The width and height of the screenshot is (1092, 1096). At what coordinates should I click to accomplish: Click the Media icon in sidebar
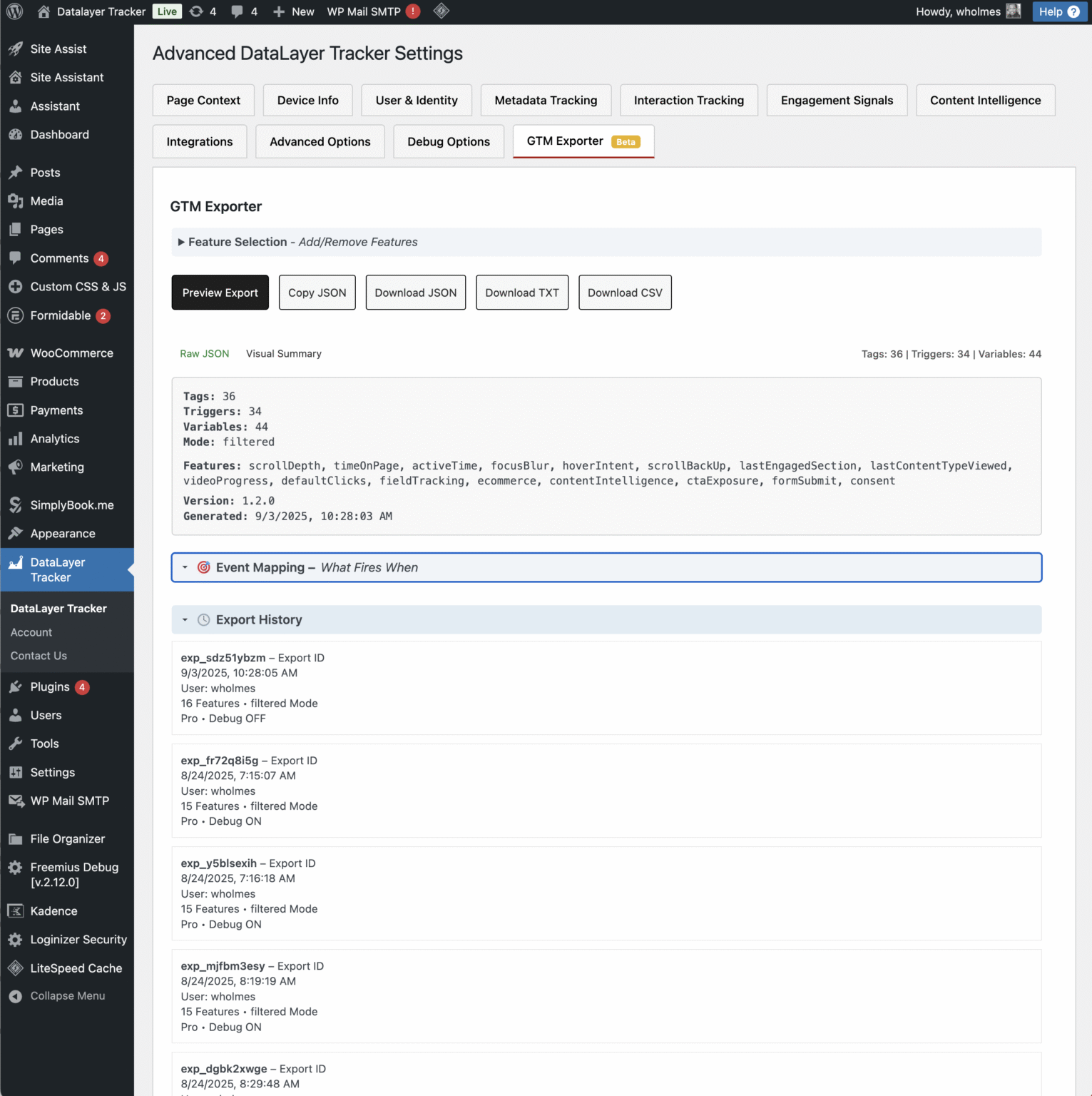tap(16, 201)
